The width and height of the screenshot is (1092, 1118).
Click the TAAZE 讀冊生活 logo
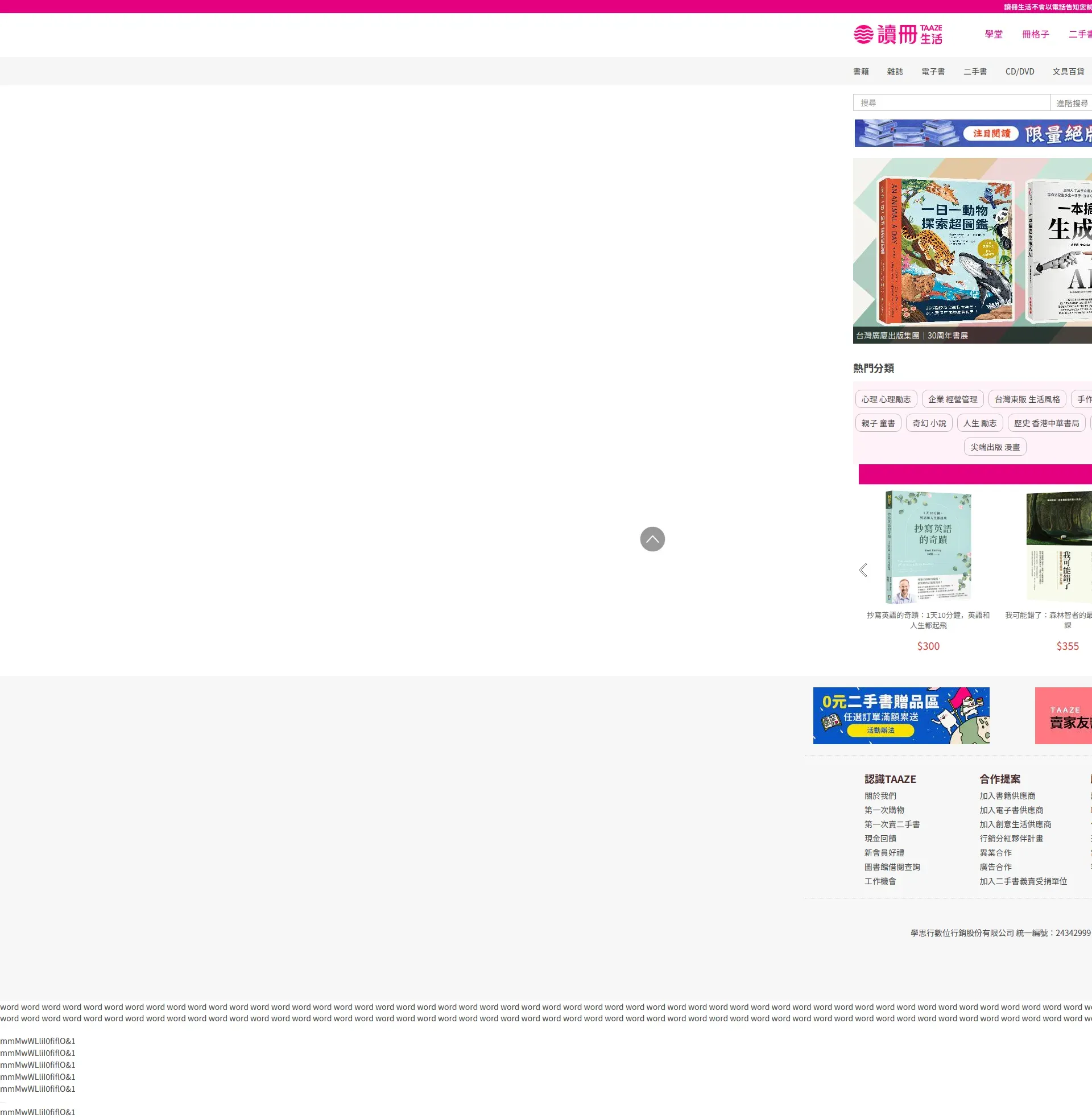[897, 34]
